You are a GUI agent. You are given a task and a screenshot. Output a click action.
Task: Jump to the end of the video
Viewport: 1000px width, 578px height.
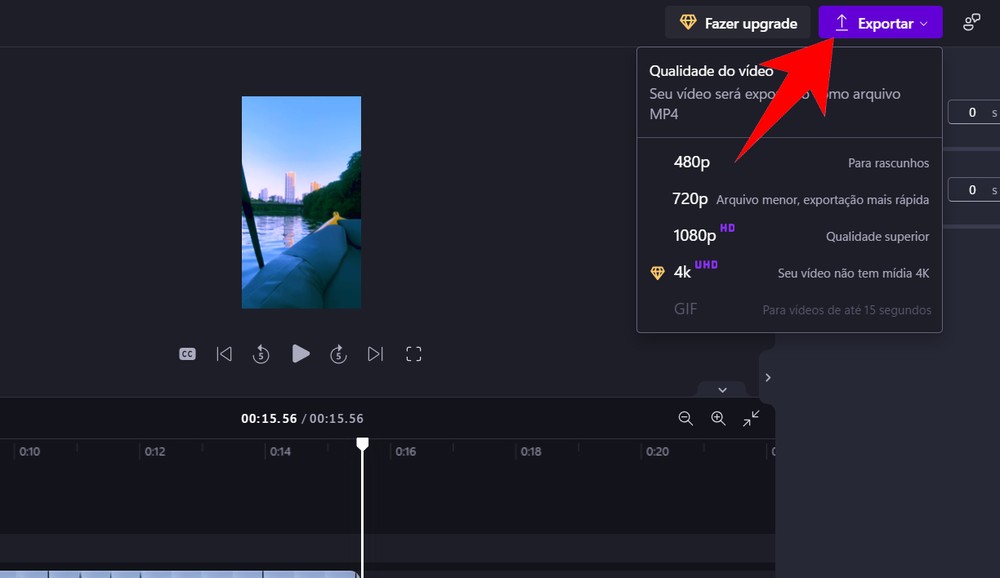(x=377, y=353)
